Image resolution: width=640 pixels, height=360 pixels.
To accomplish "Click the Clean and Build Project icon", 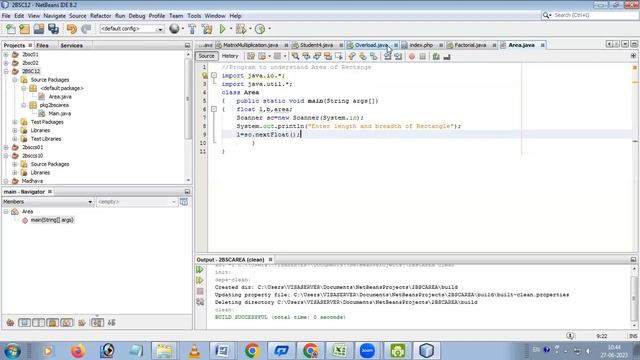I will tap(207, 29).
